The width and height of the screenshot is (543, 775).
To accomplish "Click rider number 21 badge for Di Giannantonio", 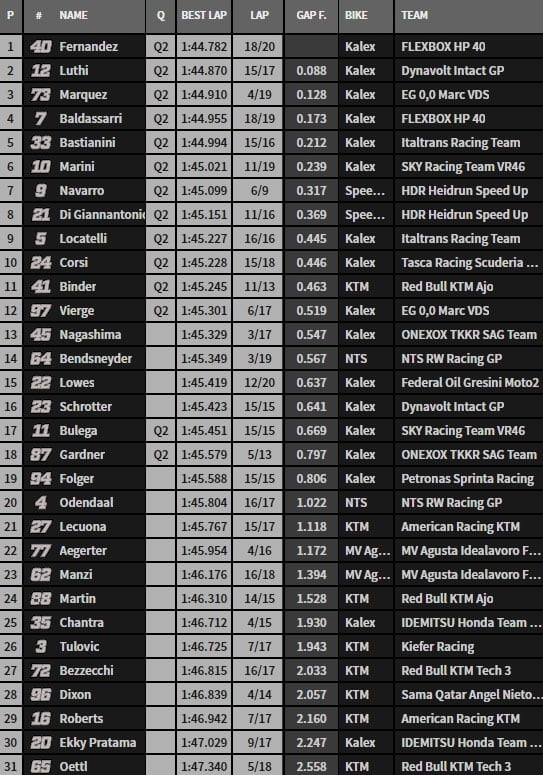I will [x=41, y=215].
